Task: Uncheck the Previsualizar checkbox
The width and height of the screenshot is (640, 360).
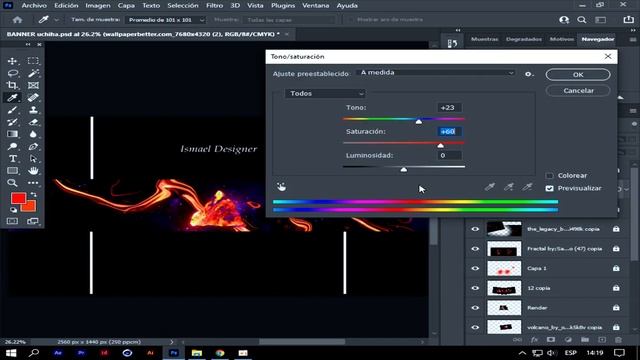Action: point(549,188)
